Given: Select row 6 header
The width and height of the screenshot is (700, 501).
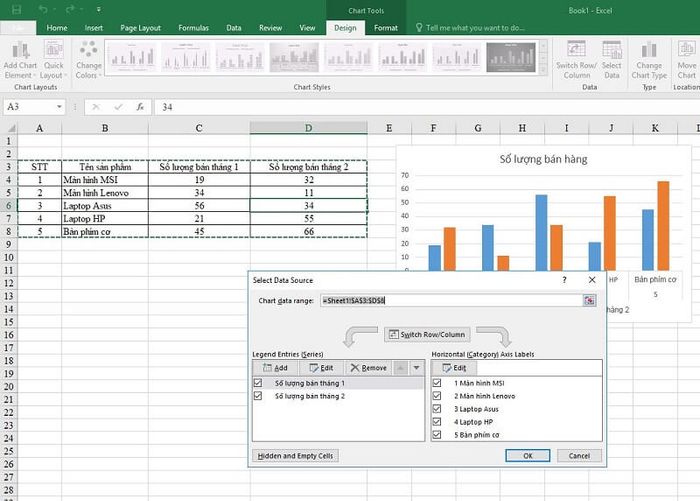Looking at the screenshot, I should 8,206.
